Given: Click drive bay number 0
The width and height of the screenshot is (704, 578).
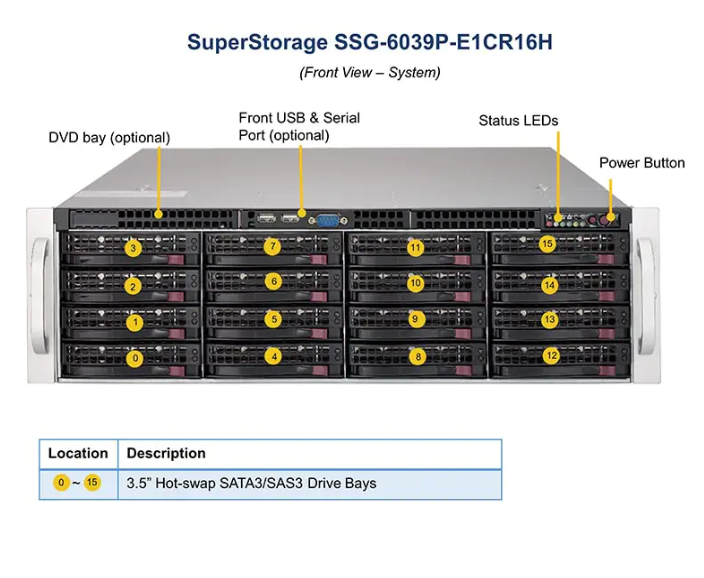Looking at the screenshot, I should click(135, 358).
